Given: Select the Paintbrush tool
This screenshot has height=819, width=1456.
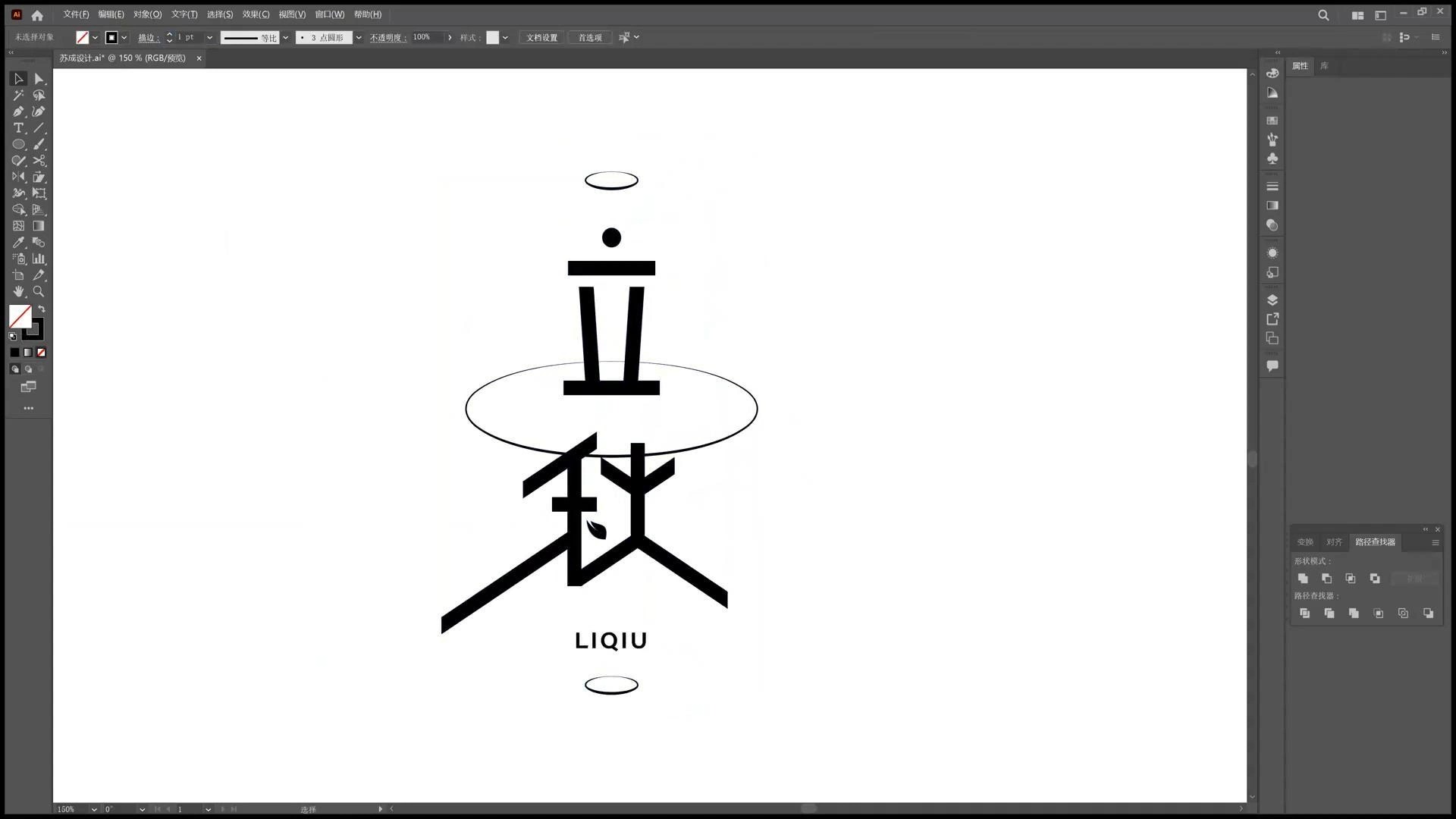Looking at the screenshot, I should click(39, 144).
